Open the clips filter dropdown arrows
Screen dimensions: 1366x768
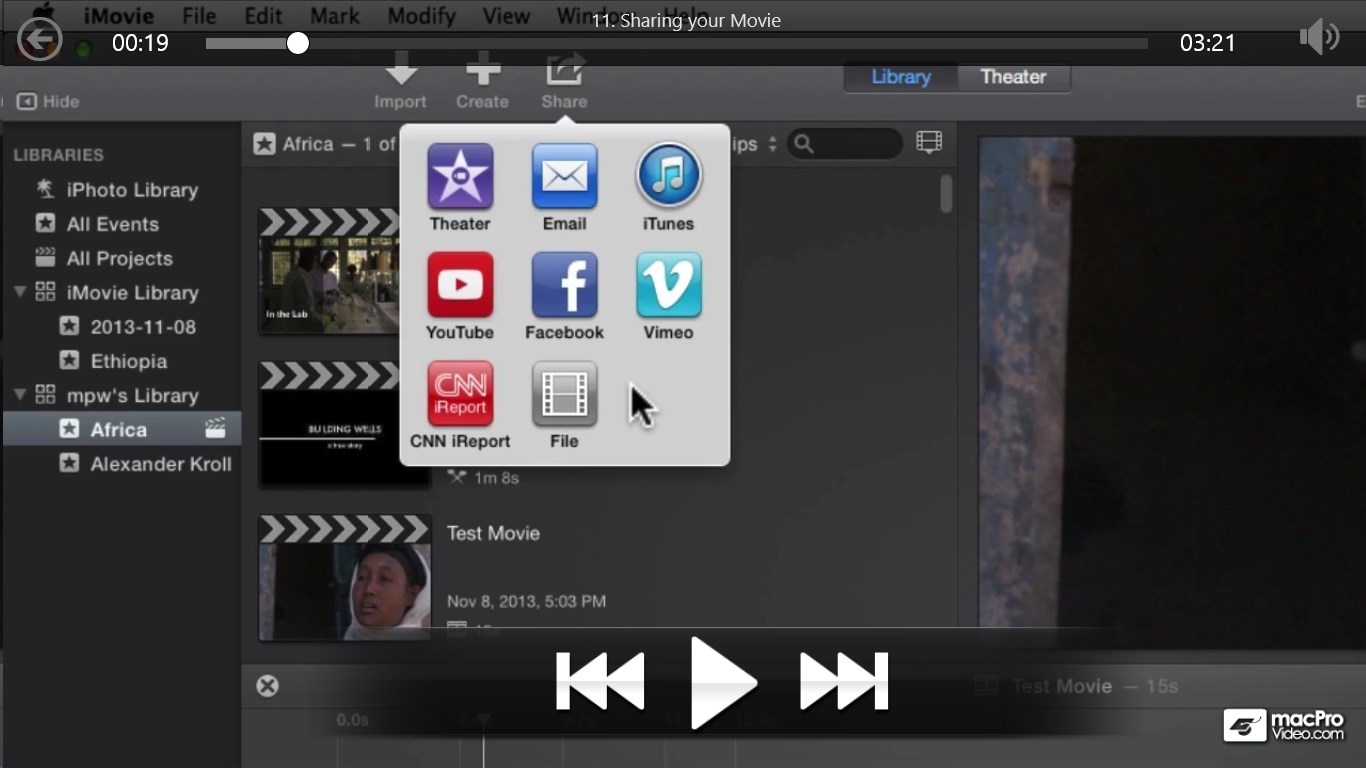coord(771,144)
